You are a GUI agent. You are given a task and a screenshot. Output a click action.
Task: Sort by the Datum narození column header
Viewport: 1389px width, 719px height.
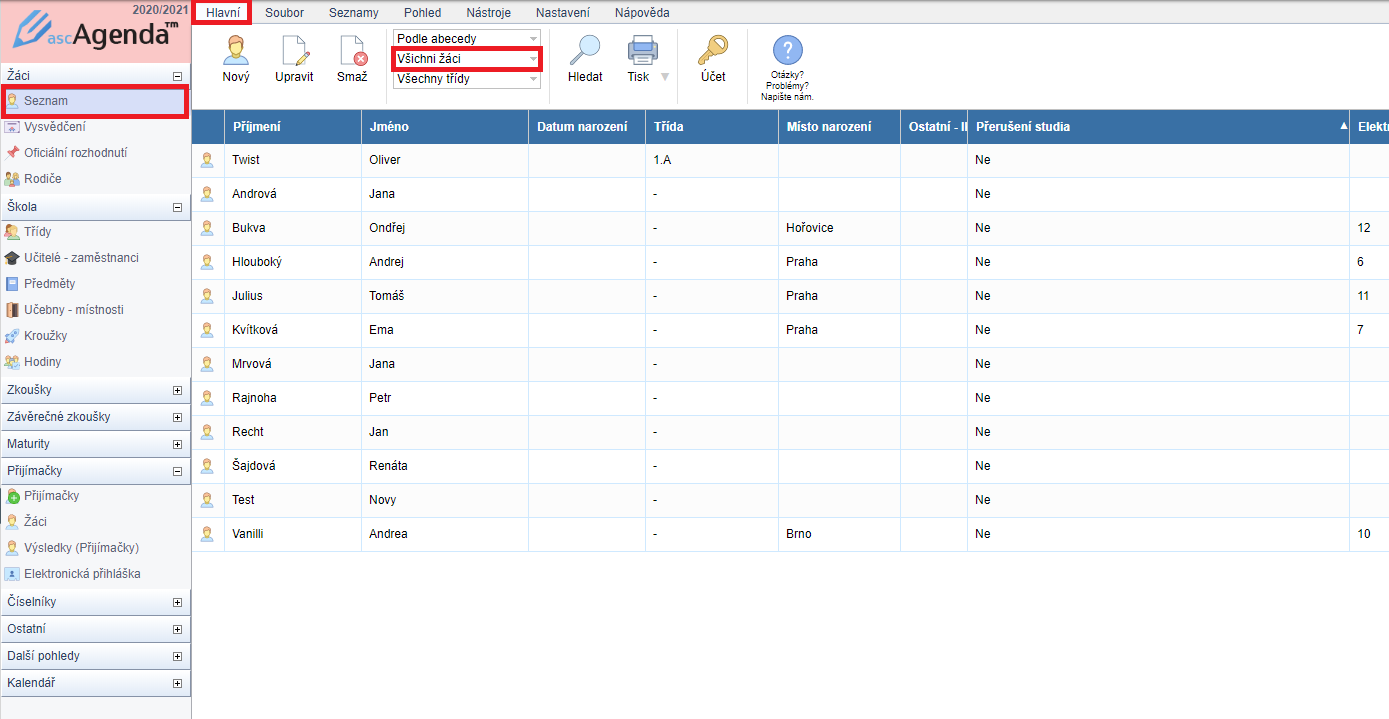coord(587,127)
